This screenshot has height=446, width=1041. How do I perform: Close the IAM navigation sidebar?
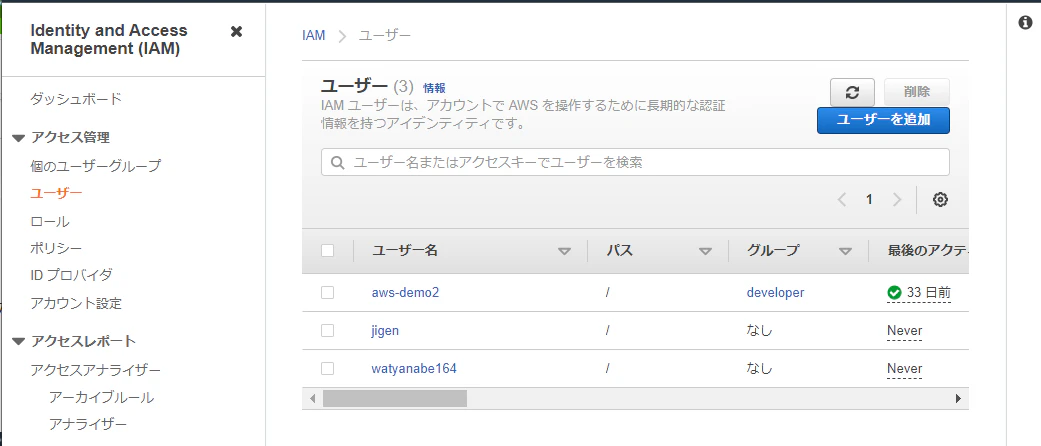click(236, 31)
